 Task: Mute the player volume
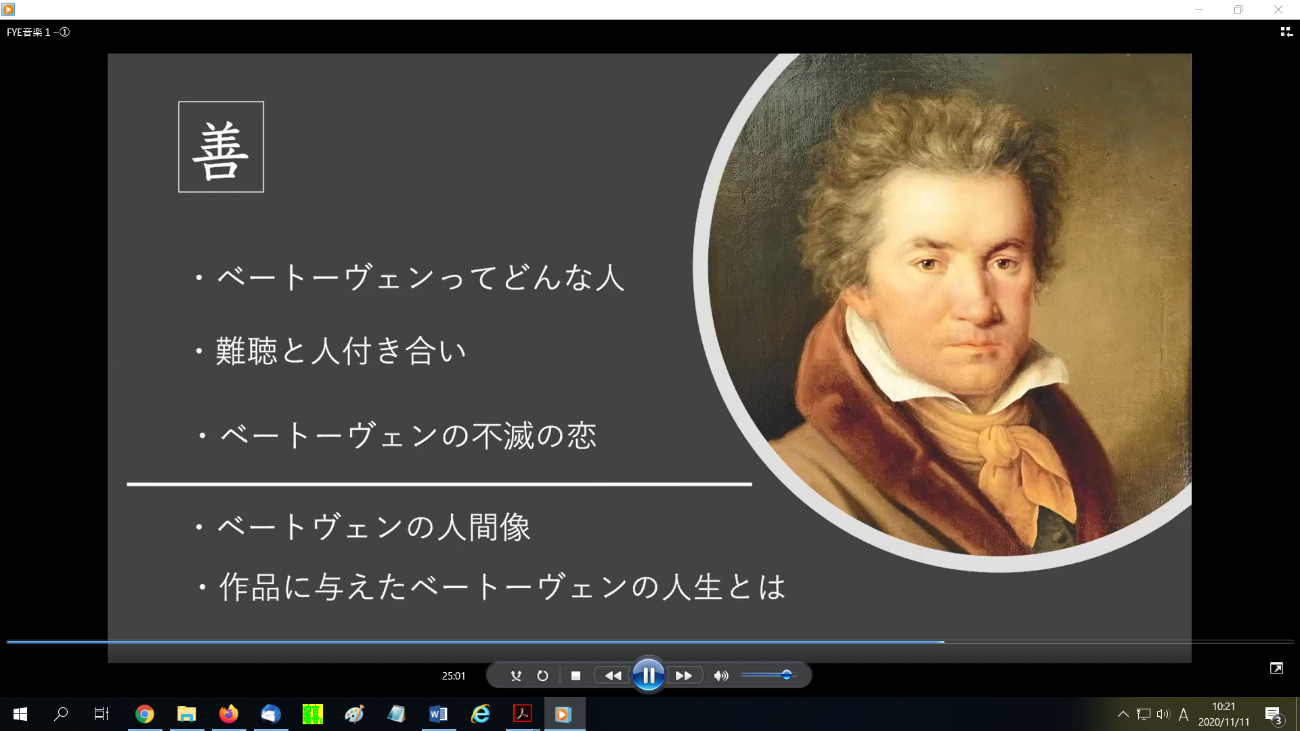click(721, 676)
